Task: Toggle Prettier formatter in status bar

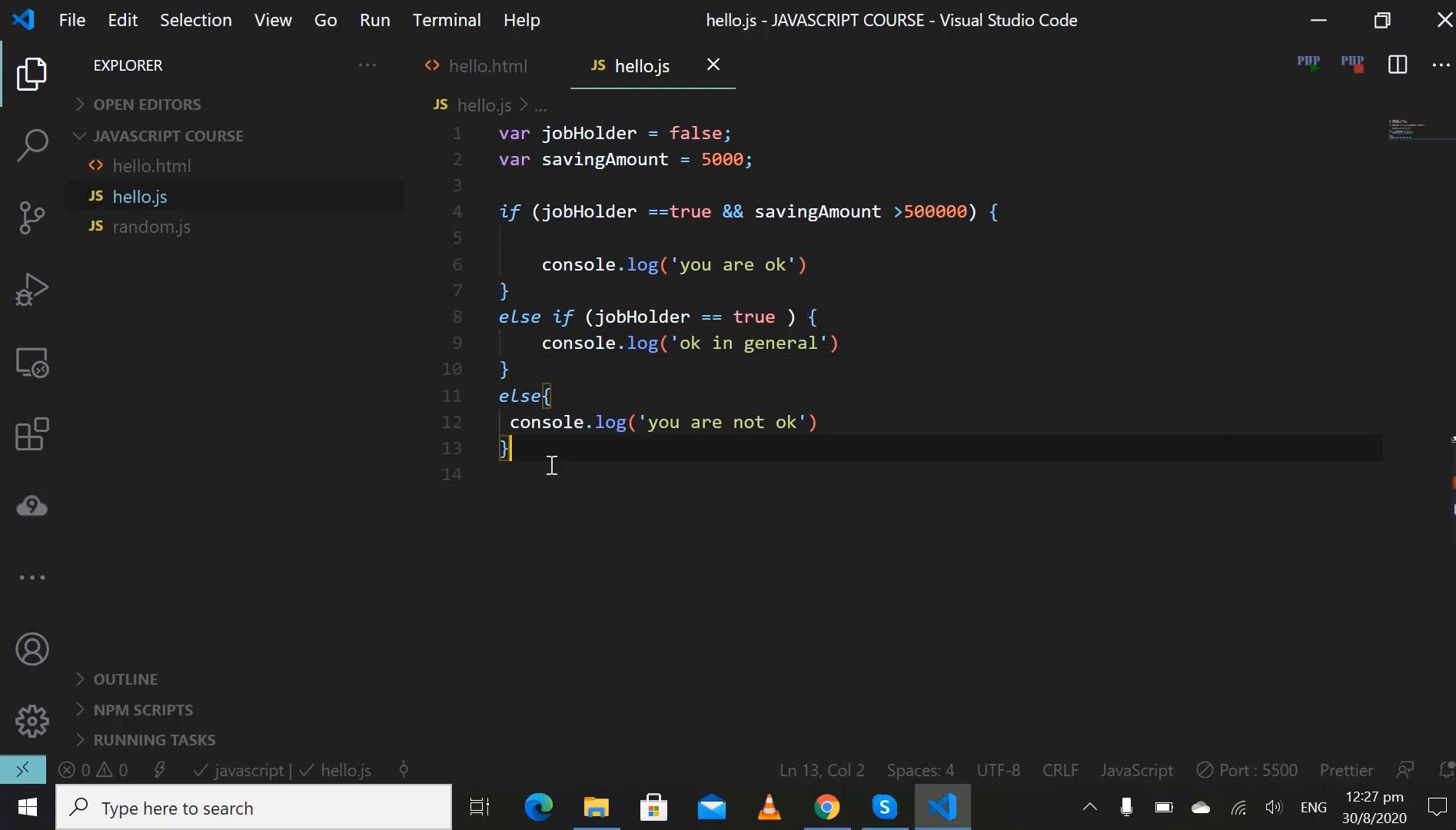Action: (x=1345, y=770)
